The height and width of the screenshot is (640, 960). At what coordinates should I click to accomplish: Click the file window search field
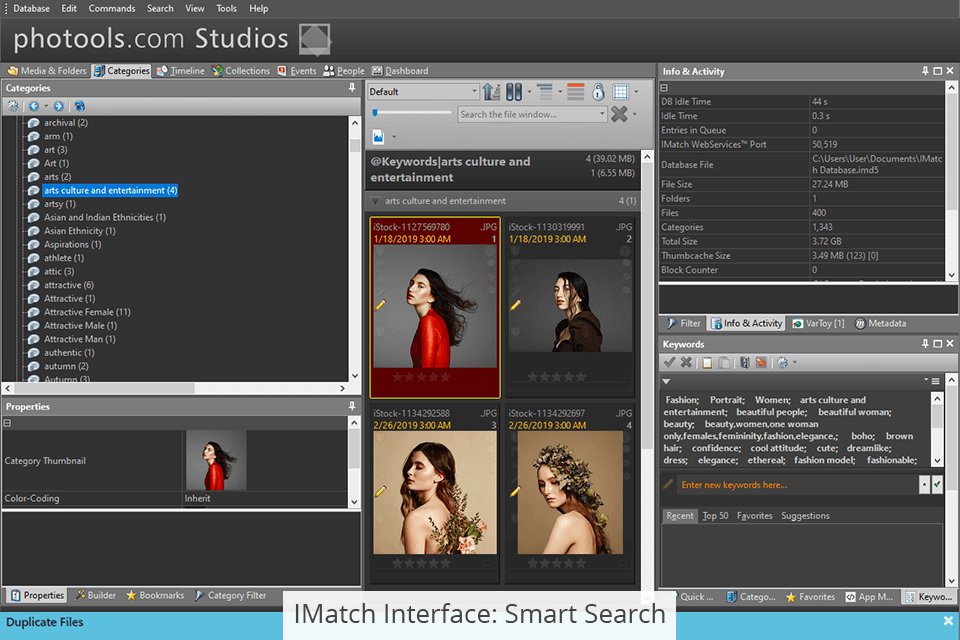click(x=527, y=114)
